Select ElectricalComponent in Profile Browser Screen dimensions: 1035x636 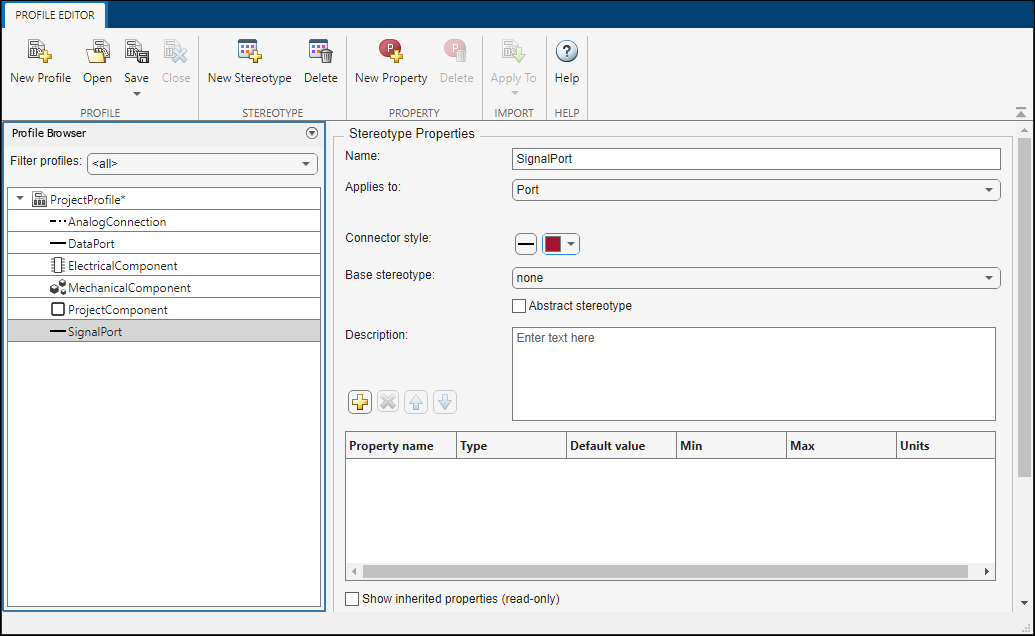tap(122, 266)
